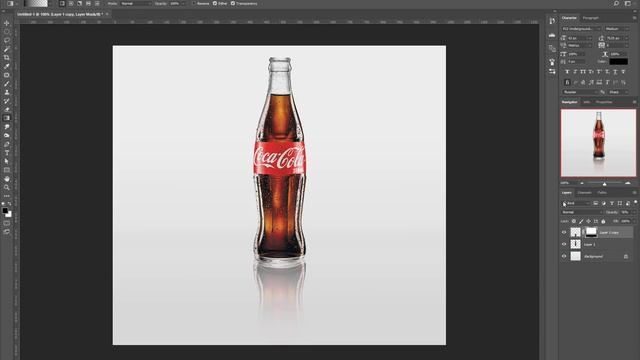Filter layers by adjustment layer icon
The width and height of the screenshot is (640, 360).
(x=604, y=203)
